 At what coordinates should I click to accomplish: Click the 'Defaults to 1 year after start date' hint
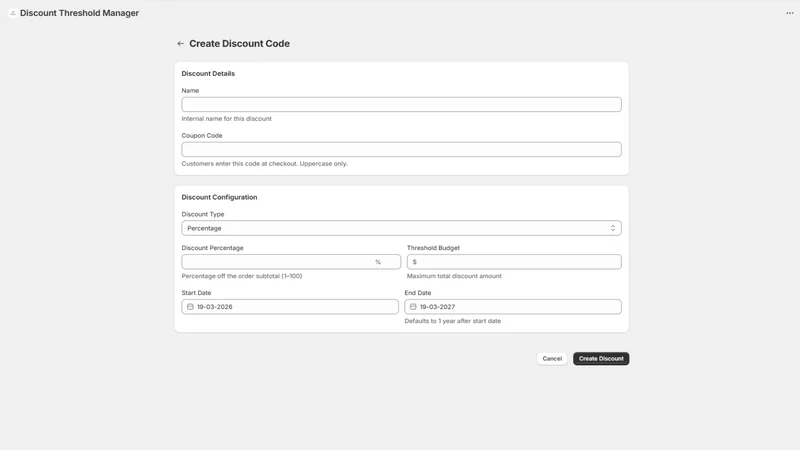click(453, 321)
